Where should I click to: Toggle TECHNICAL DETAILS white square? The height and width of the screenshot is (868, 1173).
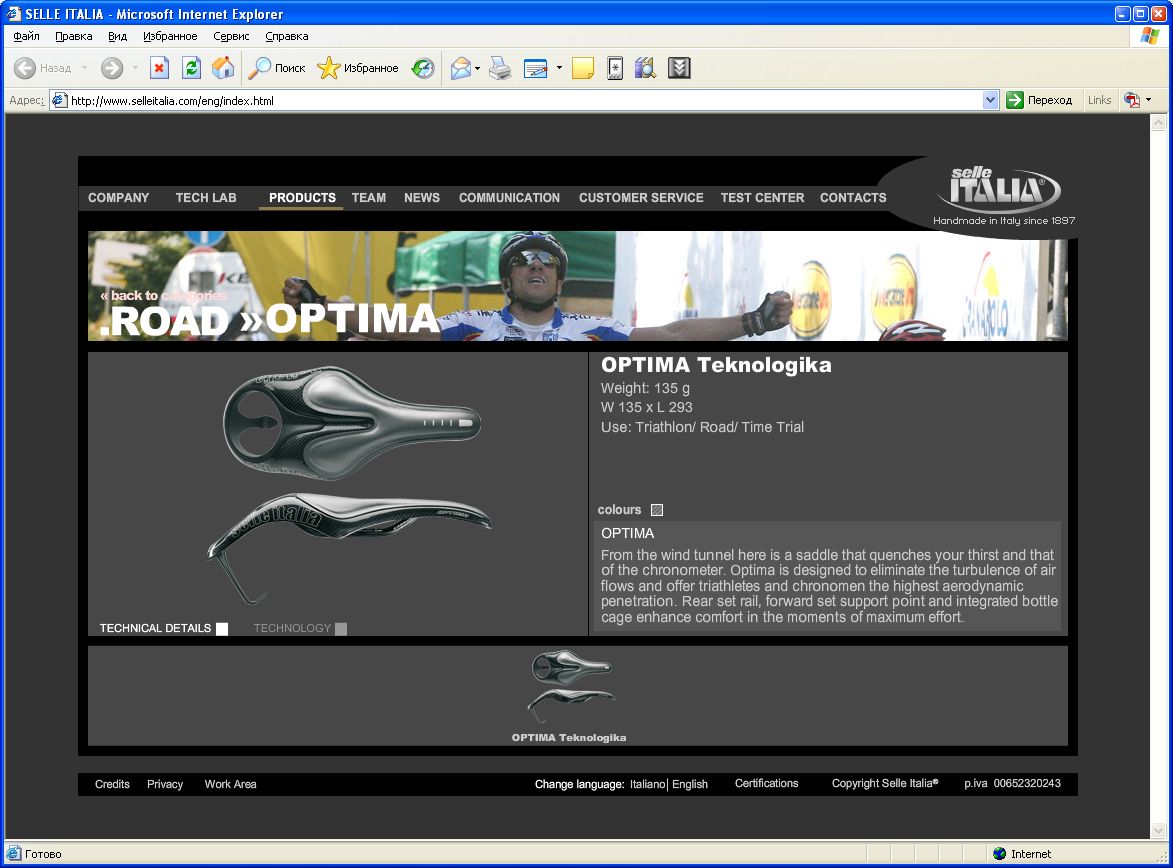click(x=222, y=629)
